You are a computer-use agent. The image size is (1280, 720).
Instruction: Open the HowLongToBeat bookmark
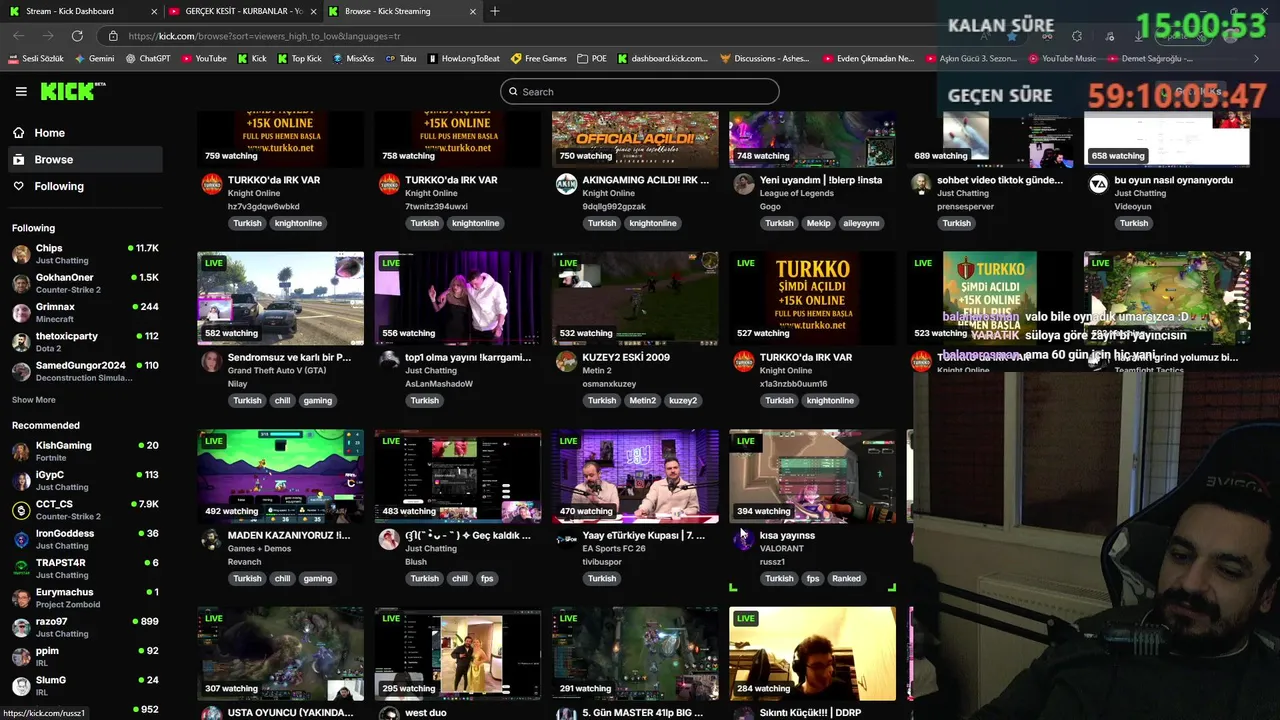pos(464,59)
